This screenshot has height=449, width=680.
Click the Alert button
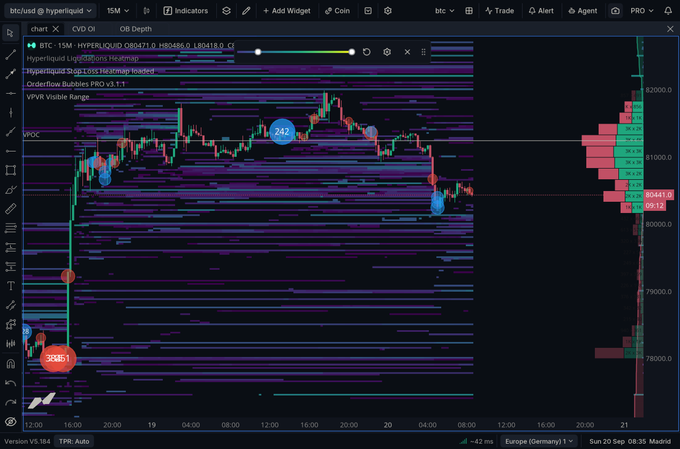point(541,11)
